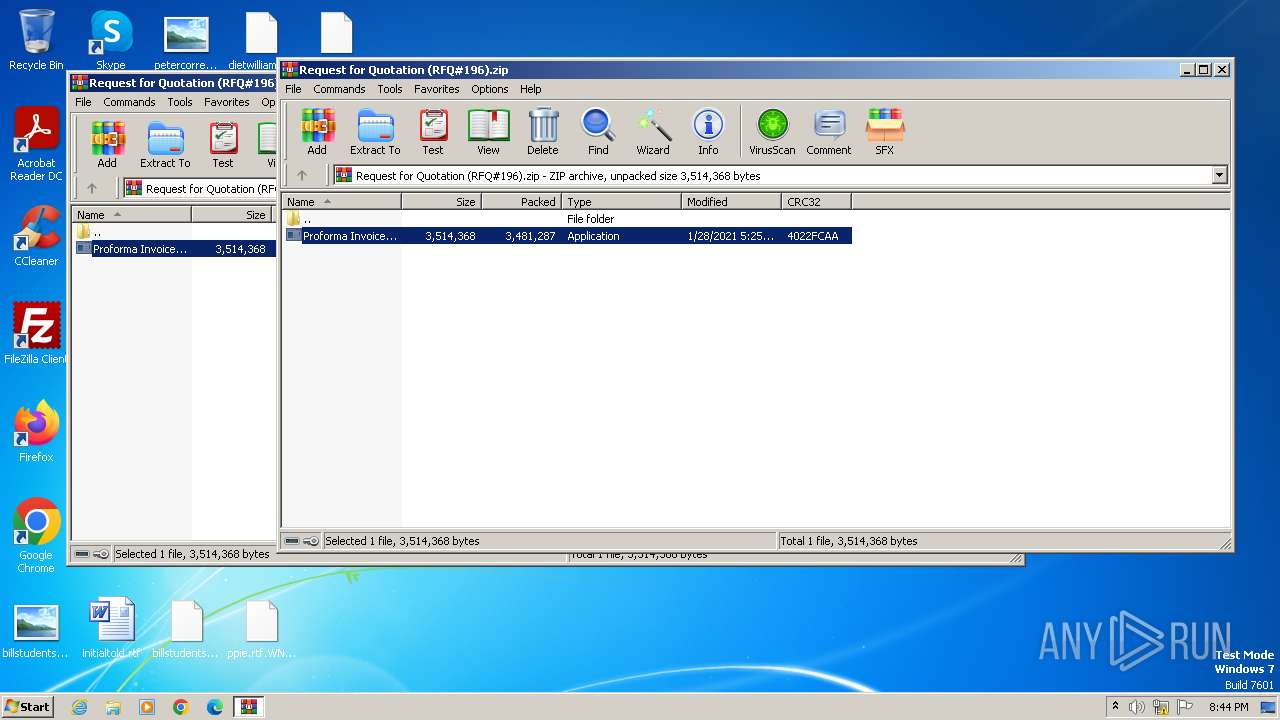Open Microsoft Edge from taskbar

215,707
